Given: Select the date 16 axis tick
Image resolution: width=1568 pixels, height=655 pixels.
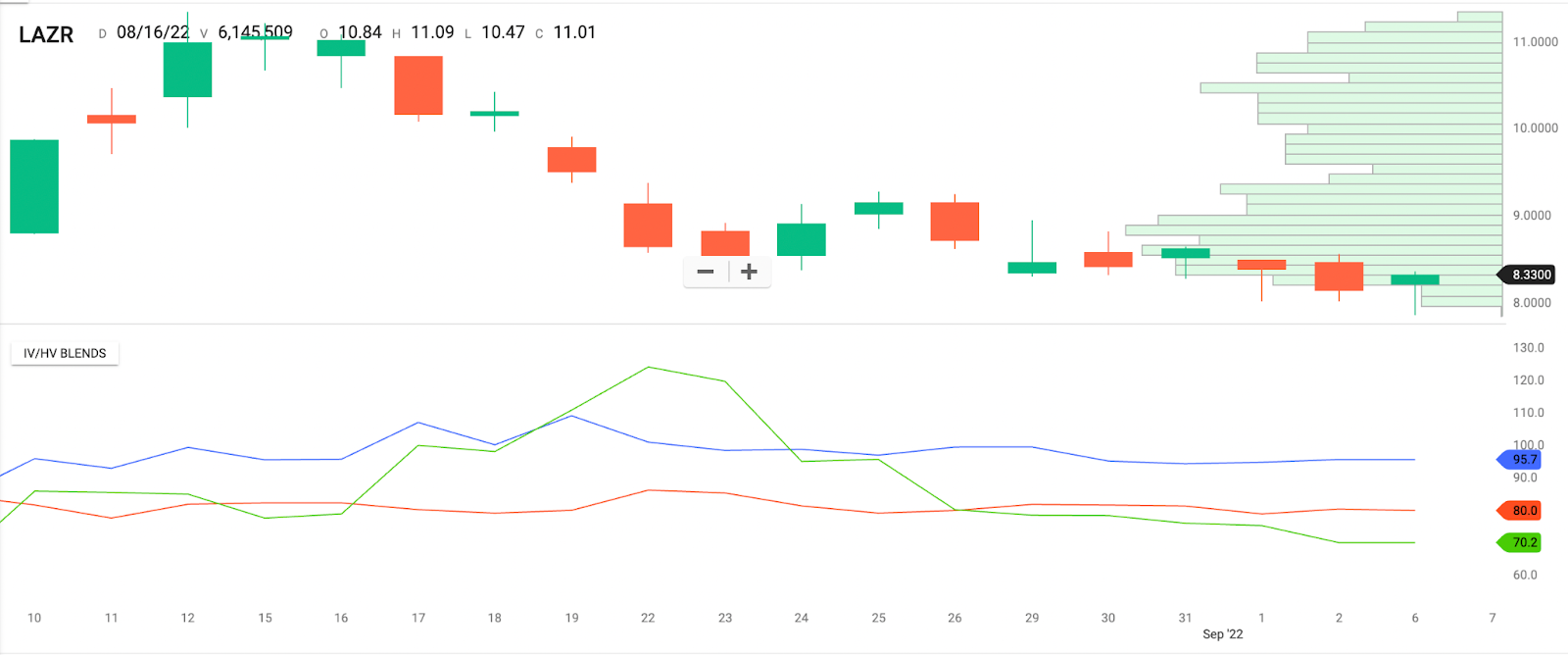Looking at the screenshot, I should (x=341, y=618).
